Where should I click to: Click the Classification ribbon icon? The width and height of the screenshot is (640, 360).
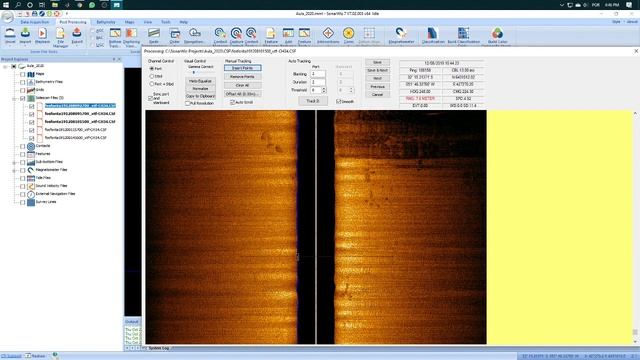[433, 33]
